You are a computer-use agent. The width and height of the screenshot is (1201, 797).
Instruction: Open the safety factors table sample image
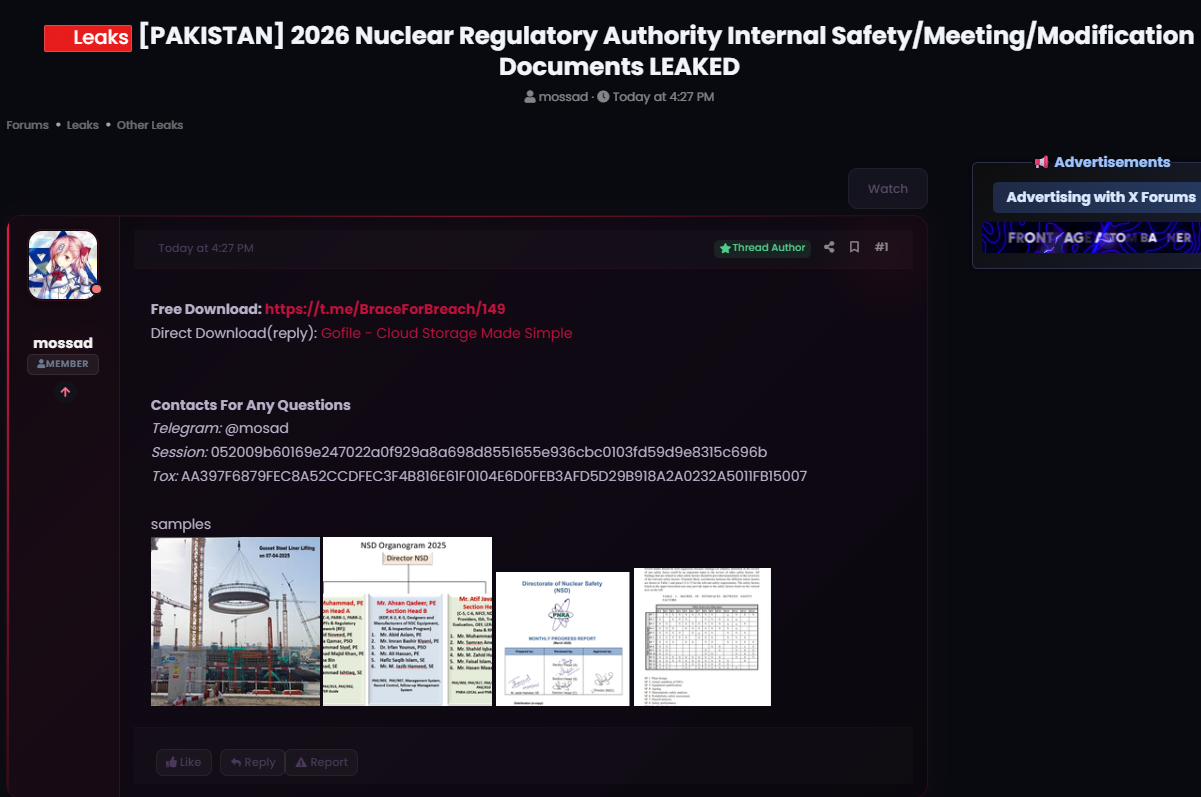click(702, 637)
